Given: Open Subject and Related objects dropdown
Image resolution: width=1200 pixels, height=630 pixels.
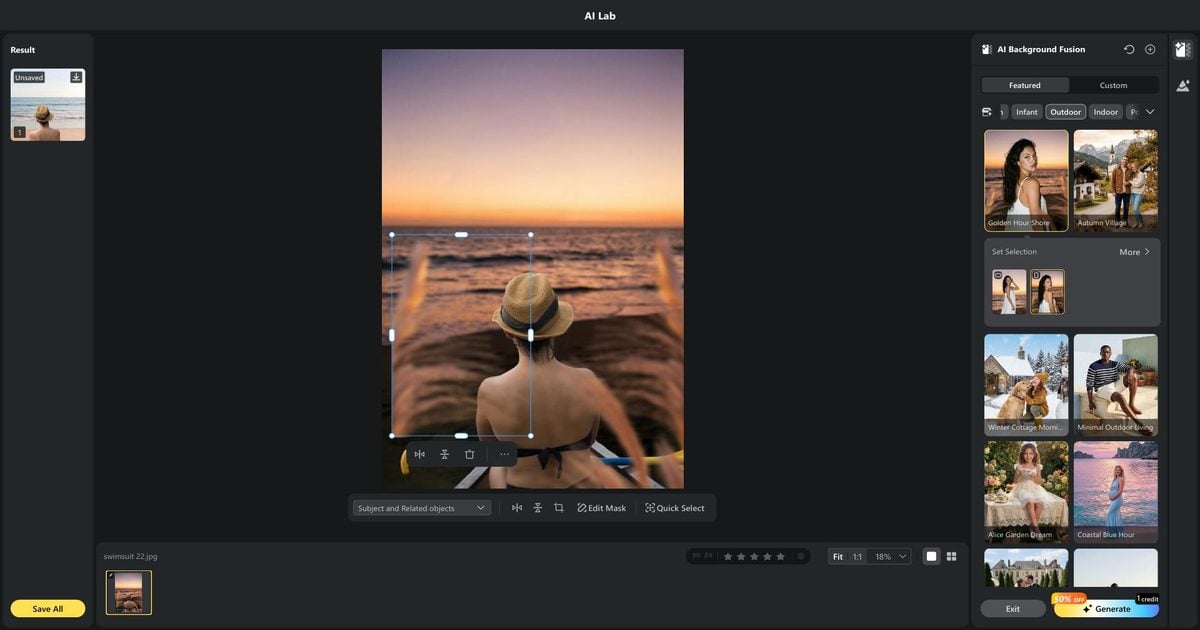Looking at the screenshot, I should click(421, 508).
